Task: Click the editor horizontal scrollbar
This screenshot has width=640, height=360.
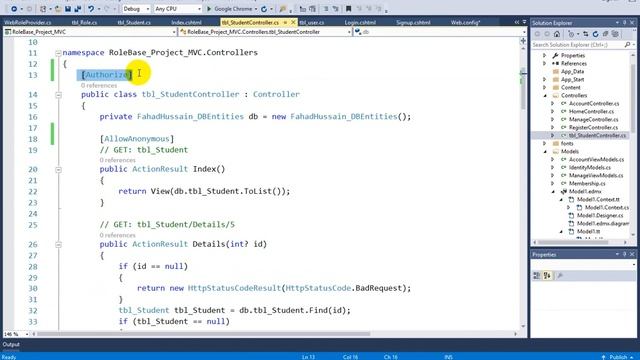Action: click(x=204, y=334)
